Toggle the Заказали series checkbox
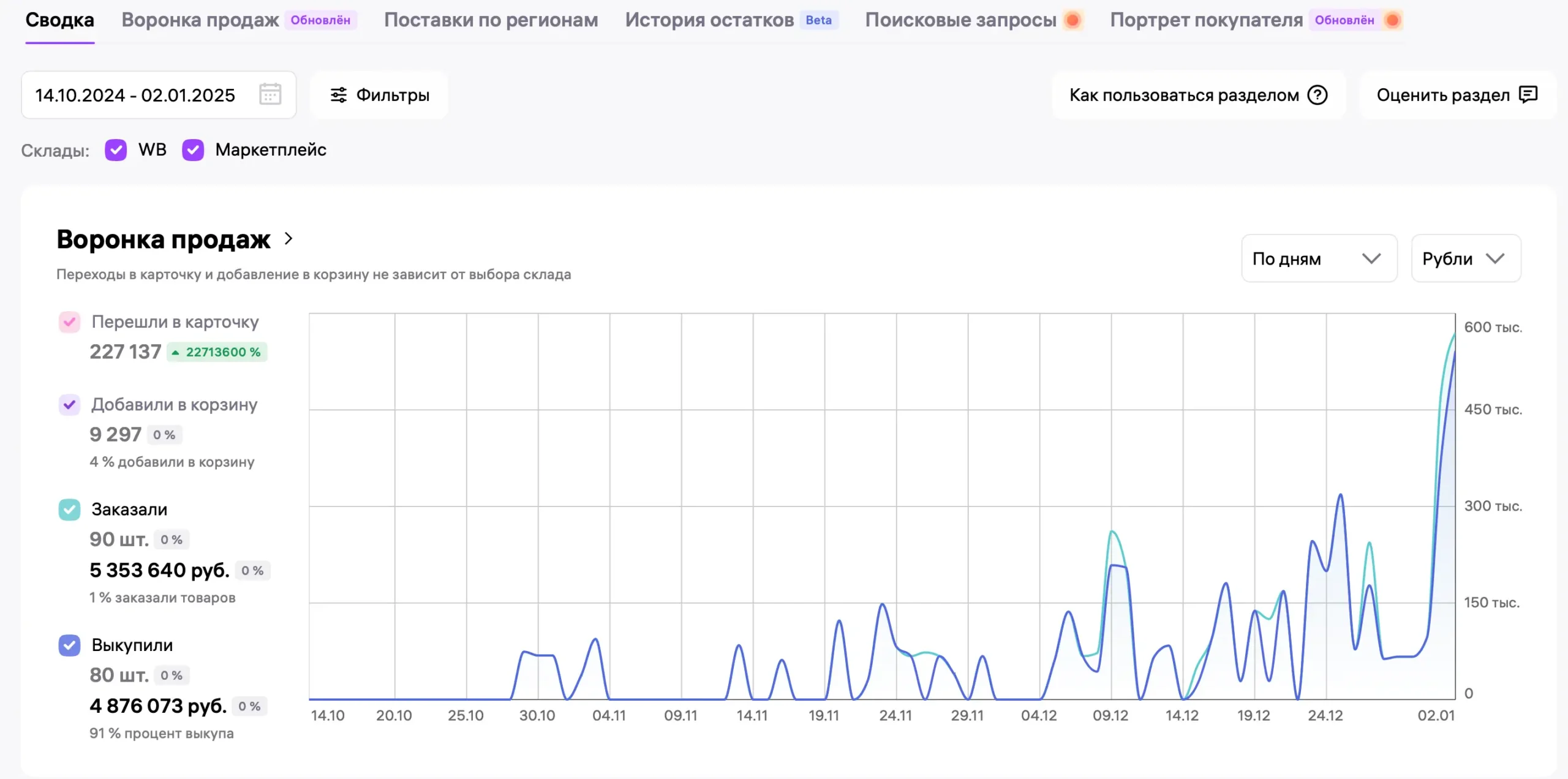Image resolution: width=1568 pixels, height=779 pixels. point(69,510)
